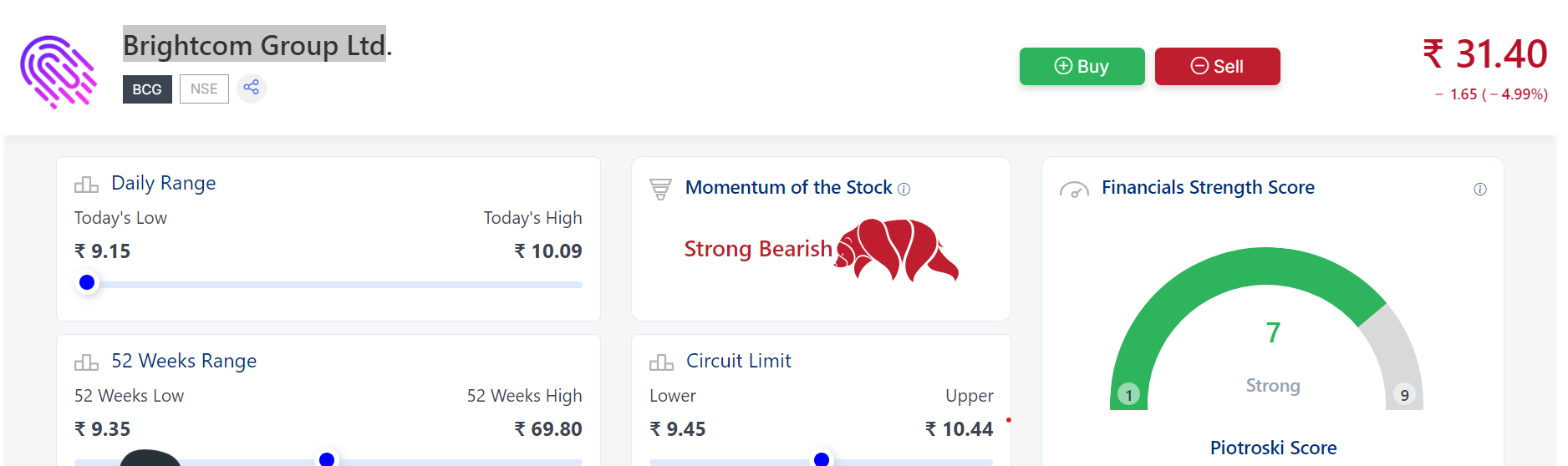Click the gauge icon beside Financials Strength Score
Screen dimensions: 1568x466
[1074, 190]
